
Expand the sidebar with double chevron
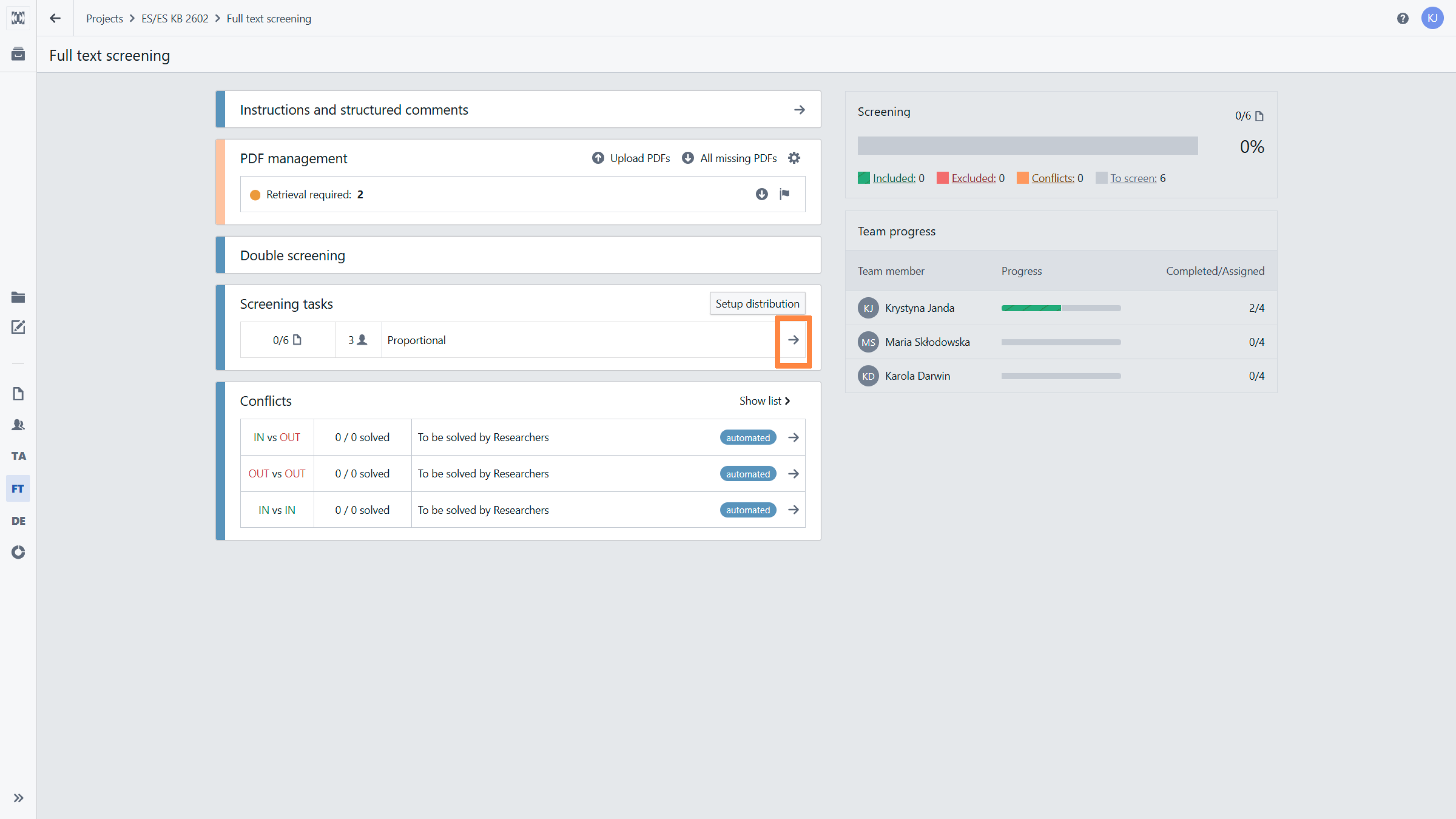pos(18,798)
